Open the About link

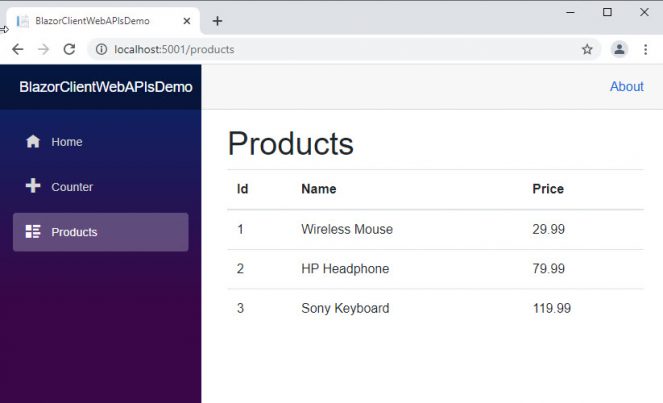tap(627, 87)
